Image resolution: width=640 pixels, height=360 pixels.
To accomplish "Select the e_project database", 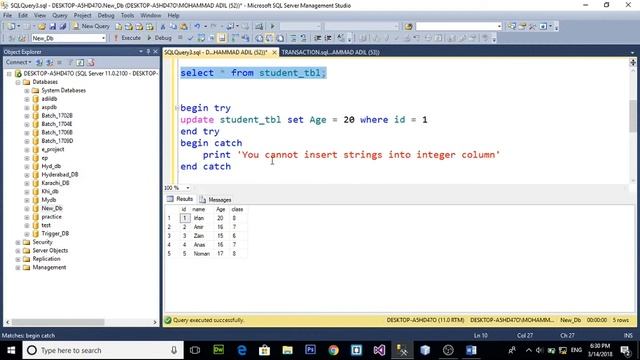I will point(53,149).
